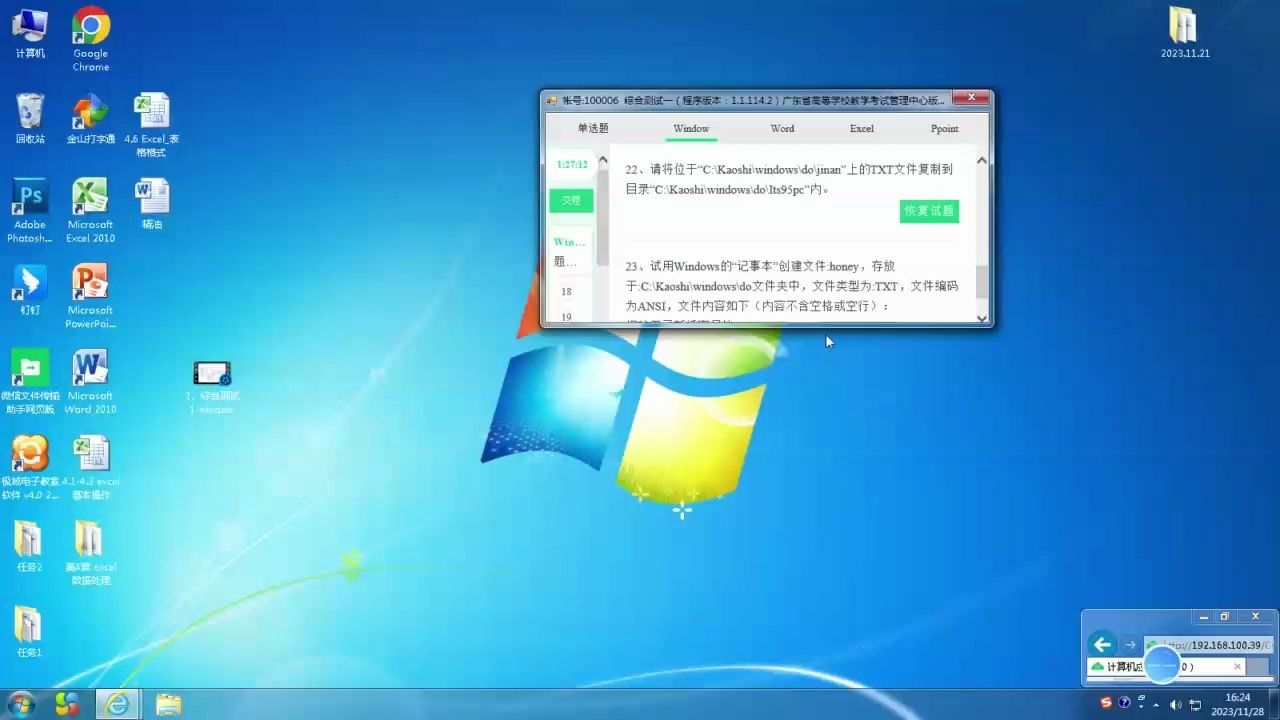The width and height of the screenshot is (1280, 720).
Task: Open the 2023.11.21 folder
Action: click(1185, 33)
